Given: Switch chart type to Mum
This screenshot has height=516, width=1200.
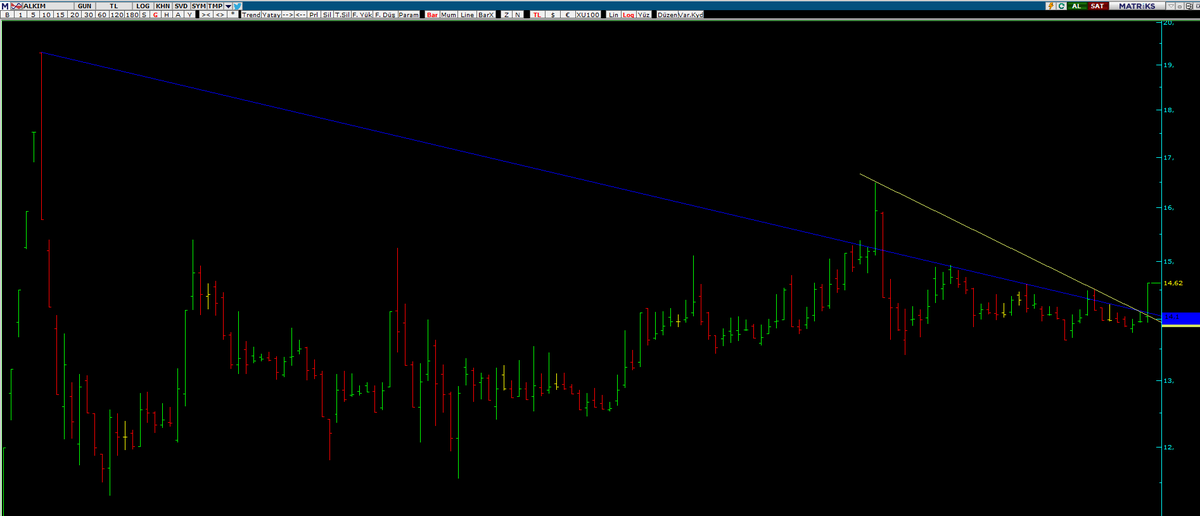Looking at the screenshot, I should pyautogui.click(x=449, y=15).
